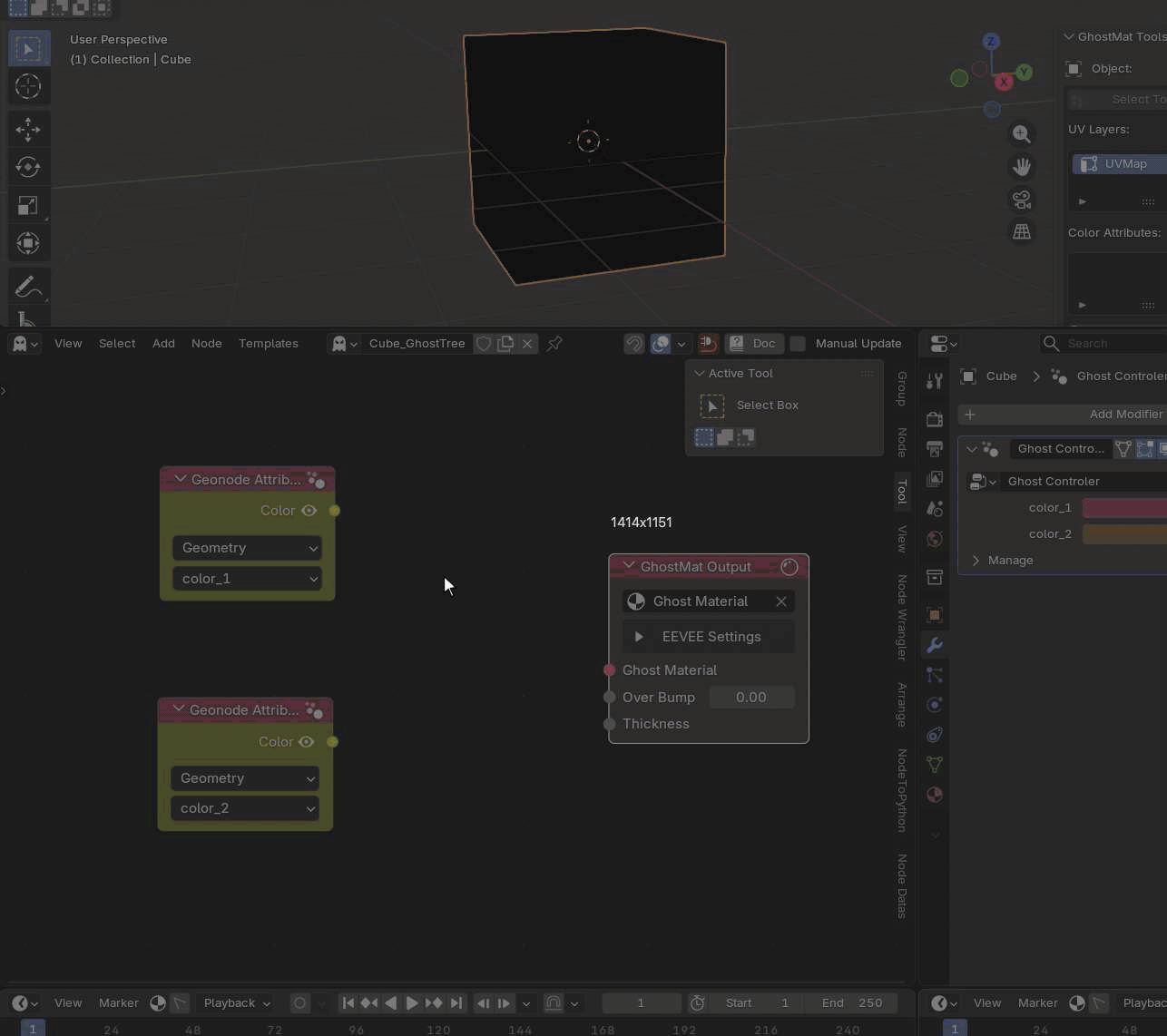1167x1036 pixels.
Task: Open the color_1 red color swatch
Action: (x=1123, y=508)
